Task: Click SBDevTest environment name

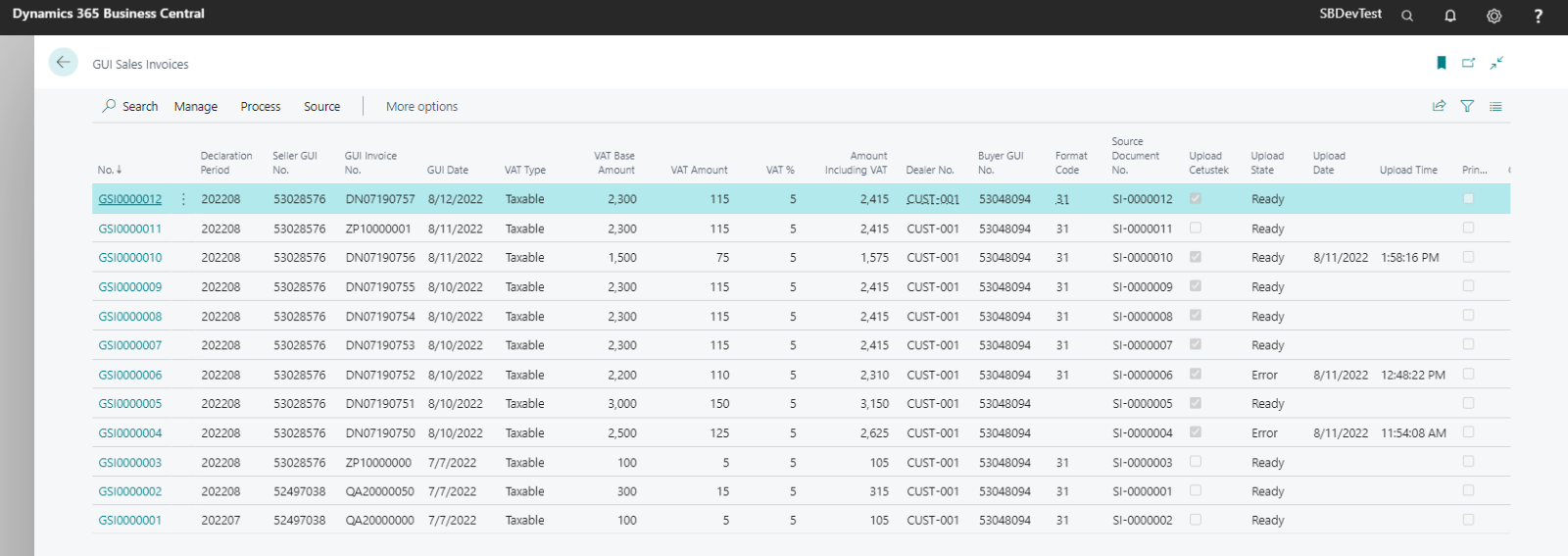Action: click(x=1350, y=14)
